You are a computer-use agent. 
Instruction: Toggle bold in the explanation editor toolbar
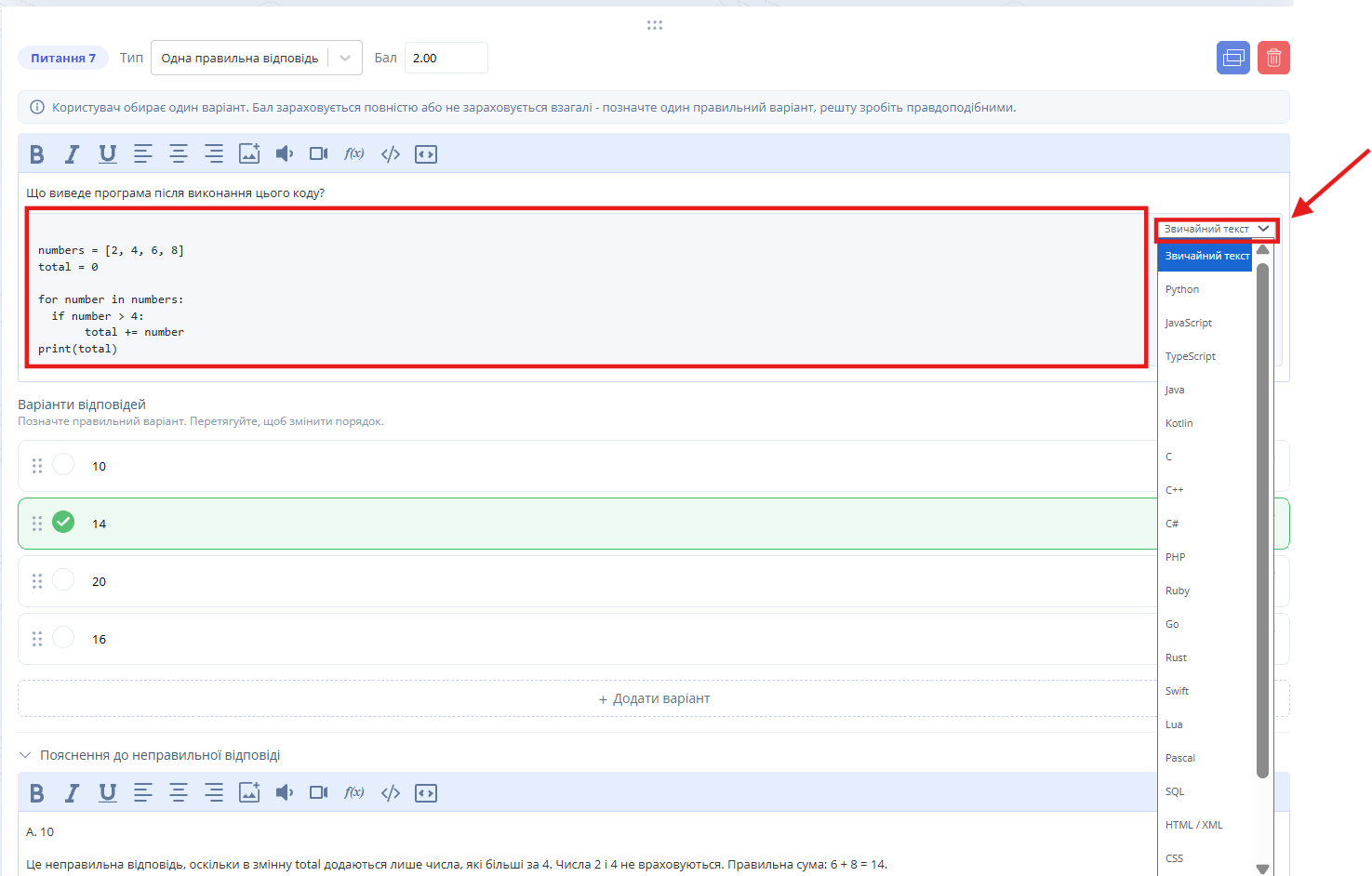point(37,793)
